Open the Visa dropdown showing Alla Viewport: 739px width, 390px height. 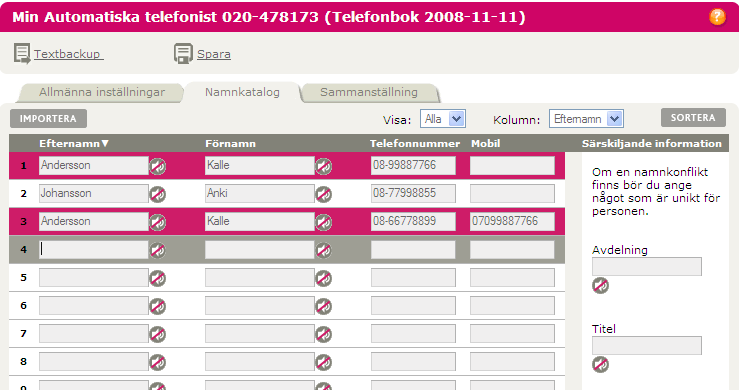click(x=443, y=119)
